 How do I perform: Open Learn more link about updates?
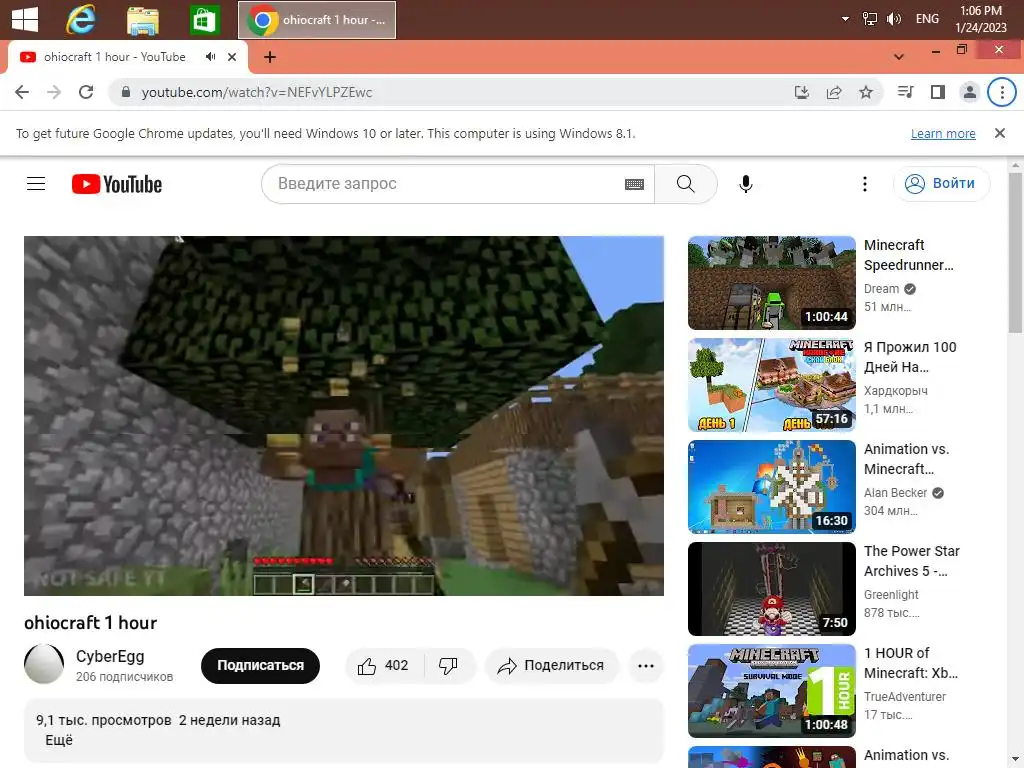pos(943,133)
